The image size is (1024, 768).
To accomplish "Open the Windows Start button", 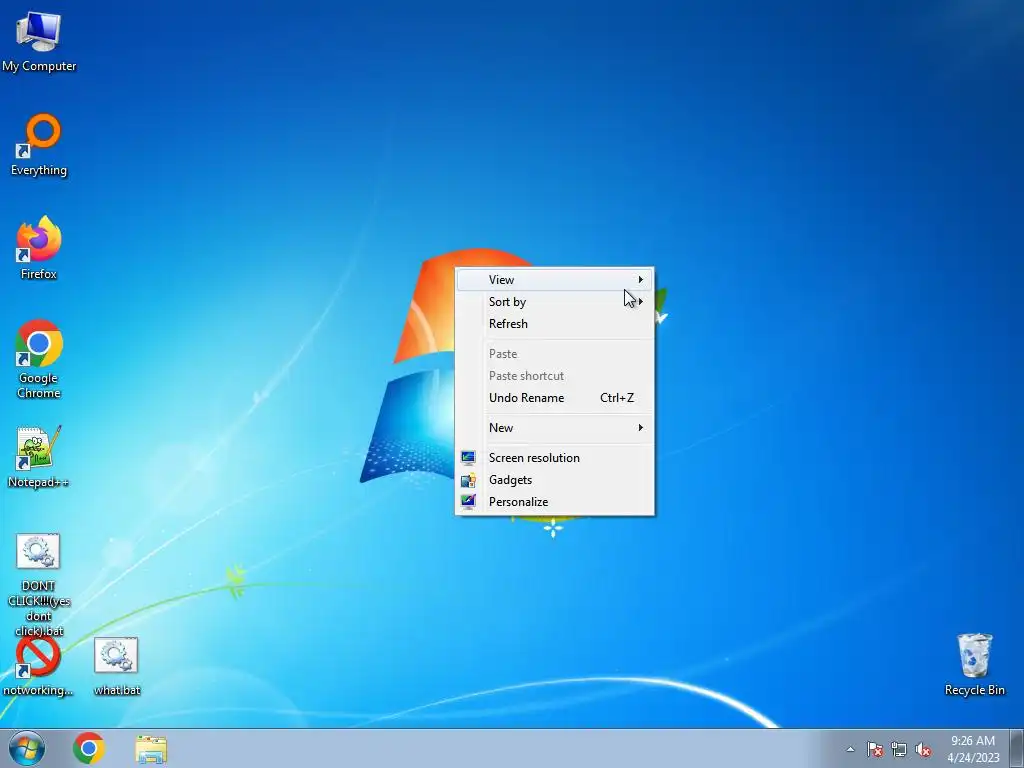I will [27, 748].
